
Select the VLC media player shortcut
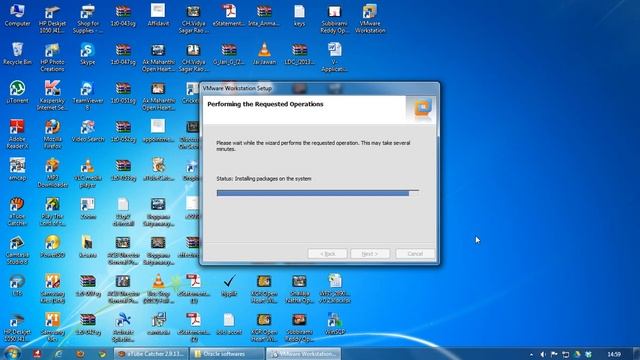point(87,172)
